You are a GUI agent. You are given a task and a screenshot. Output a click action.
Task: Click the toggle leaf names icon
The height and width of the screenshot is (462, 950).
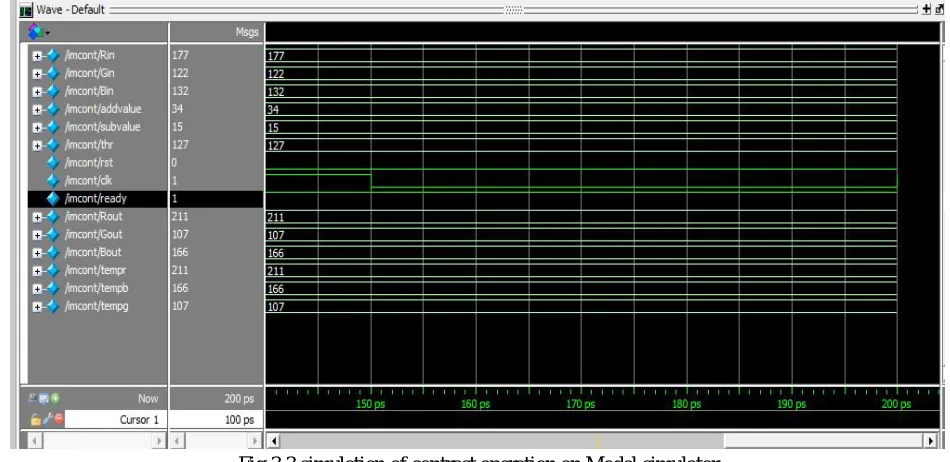pyautogui.click(x=33, y=398)
